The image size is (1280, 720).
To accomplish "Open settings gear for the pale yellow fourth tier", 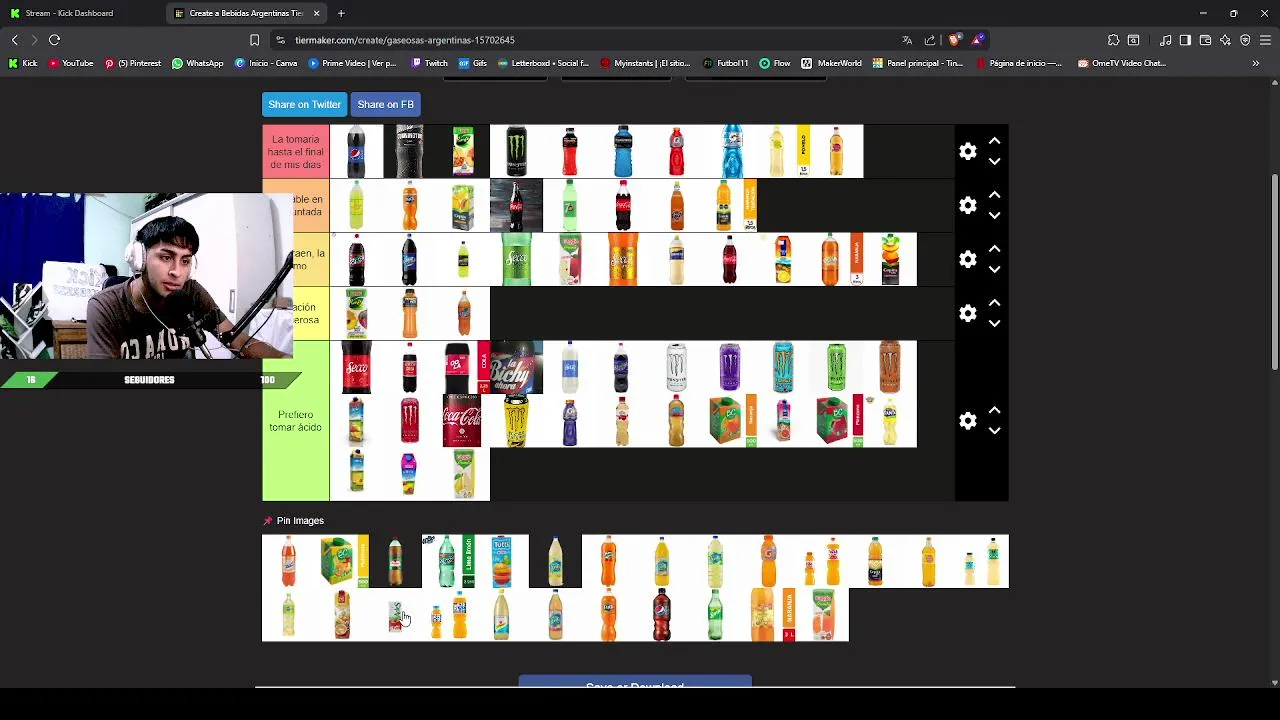I will click(967, 313).
